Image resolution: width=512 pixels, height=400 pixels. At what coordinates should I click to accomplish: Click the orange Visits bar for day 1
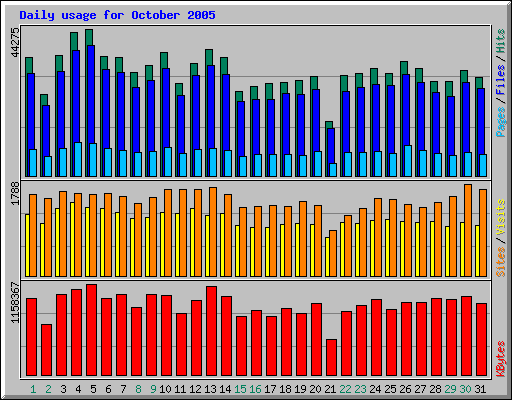[x=33, y=235]
